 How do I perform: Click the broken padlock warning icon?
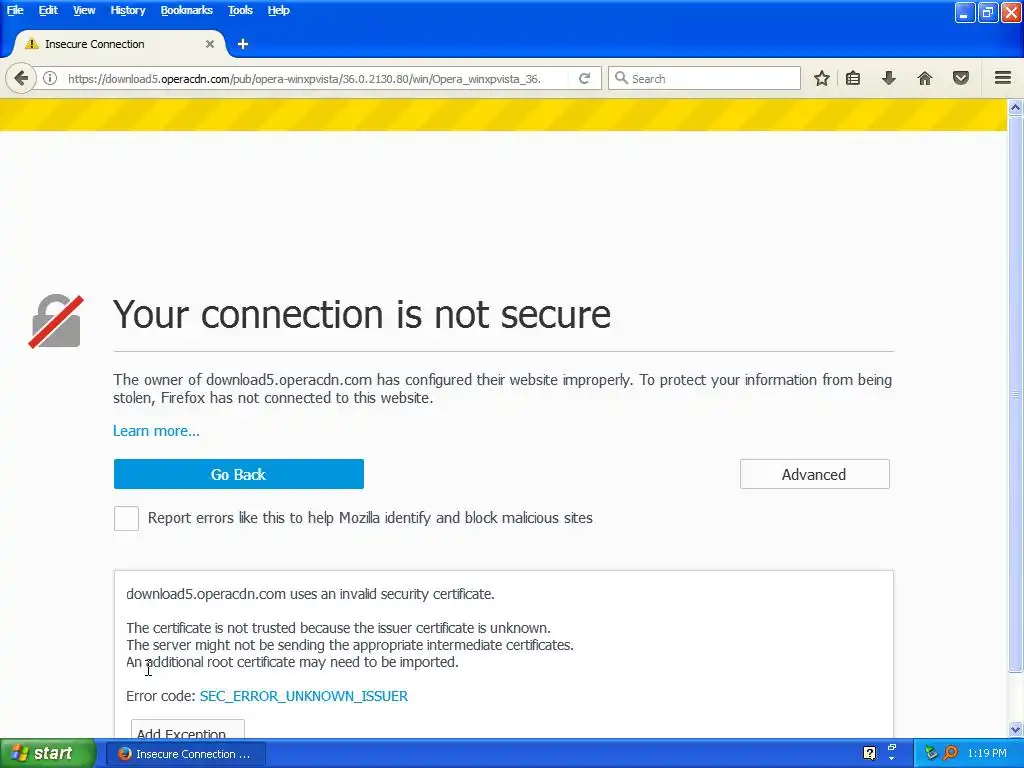pos(56,321)
